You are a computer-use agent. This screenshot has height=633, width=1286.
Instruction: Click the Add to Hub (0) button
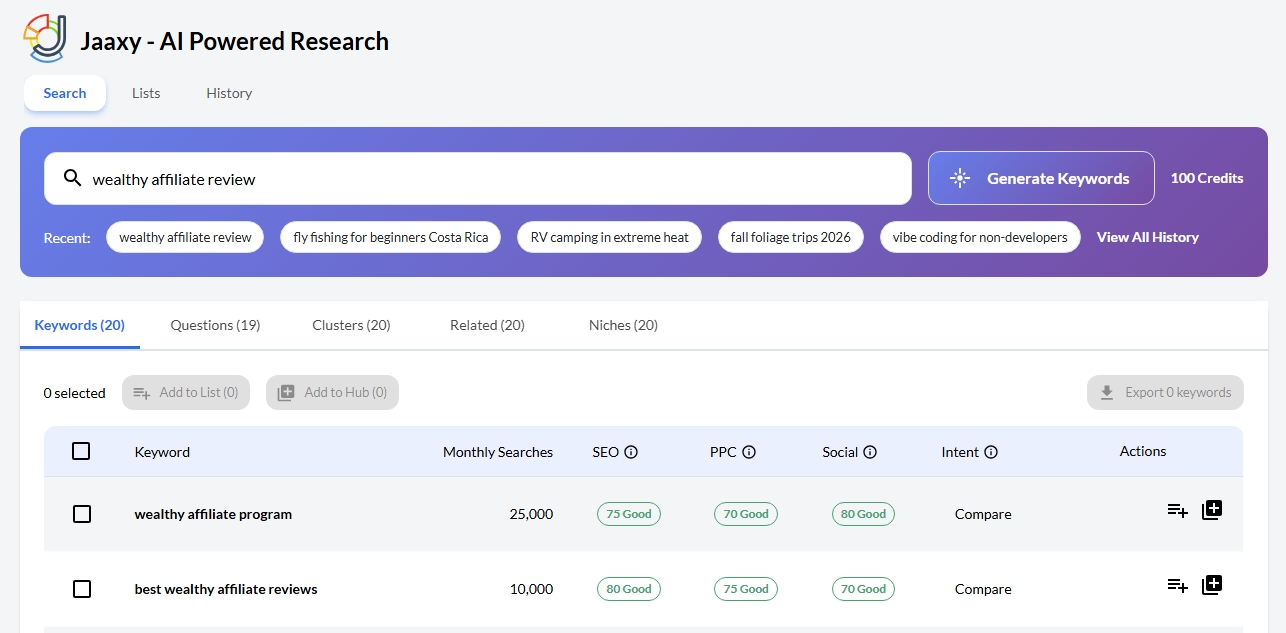(332, 393)
